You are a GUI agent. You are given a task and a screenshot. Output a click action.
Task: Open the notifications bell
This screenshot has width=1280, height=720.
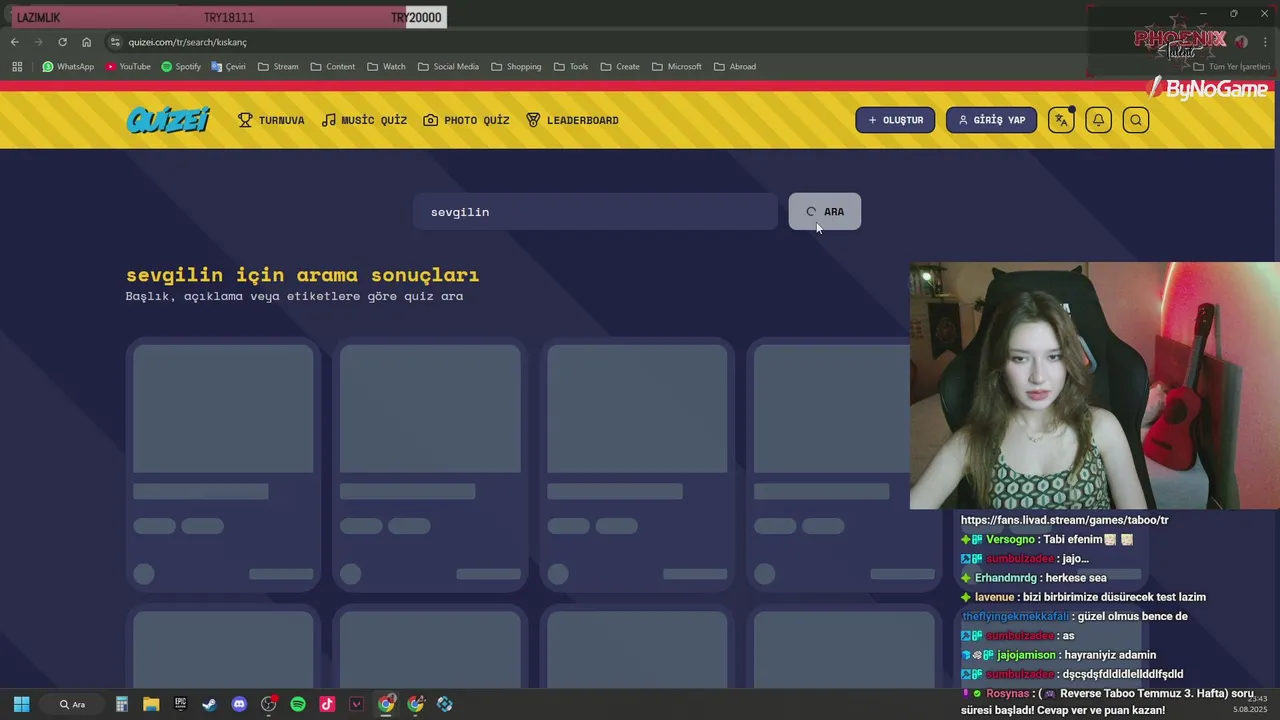pyautogui.click(x=1098, y=120)
